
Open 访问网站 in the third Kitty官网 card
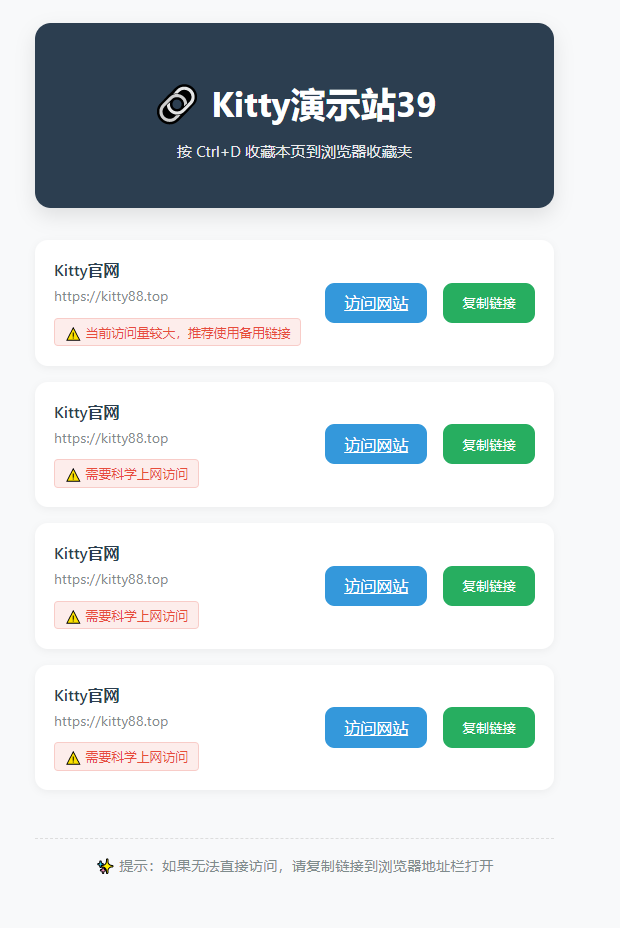376,586
